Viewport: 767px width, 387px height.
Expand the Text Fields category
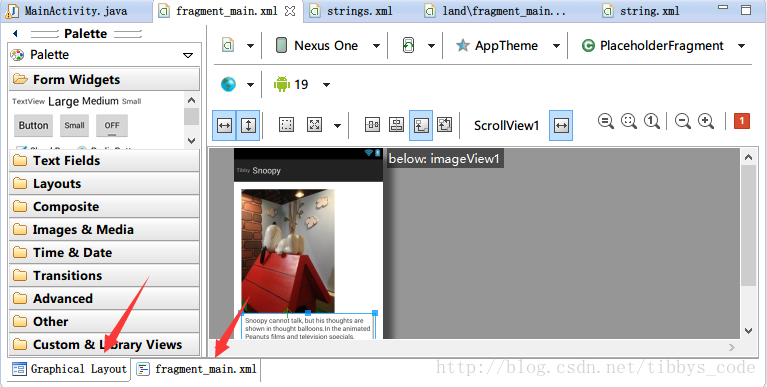point(104,160)
